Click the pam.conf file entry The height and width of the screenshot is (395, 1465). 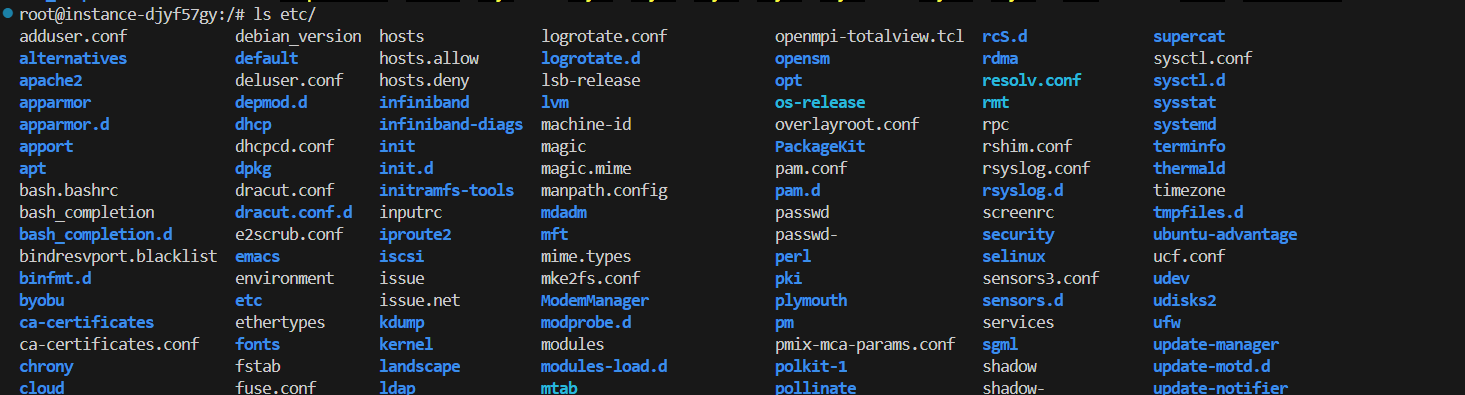click(811, 168)
